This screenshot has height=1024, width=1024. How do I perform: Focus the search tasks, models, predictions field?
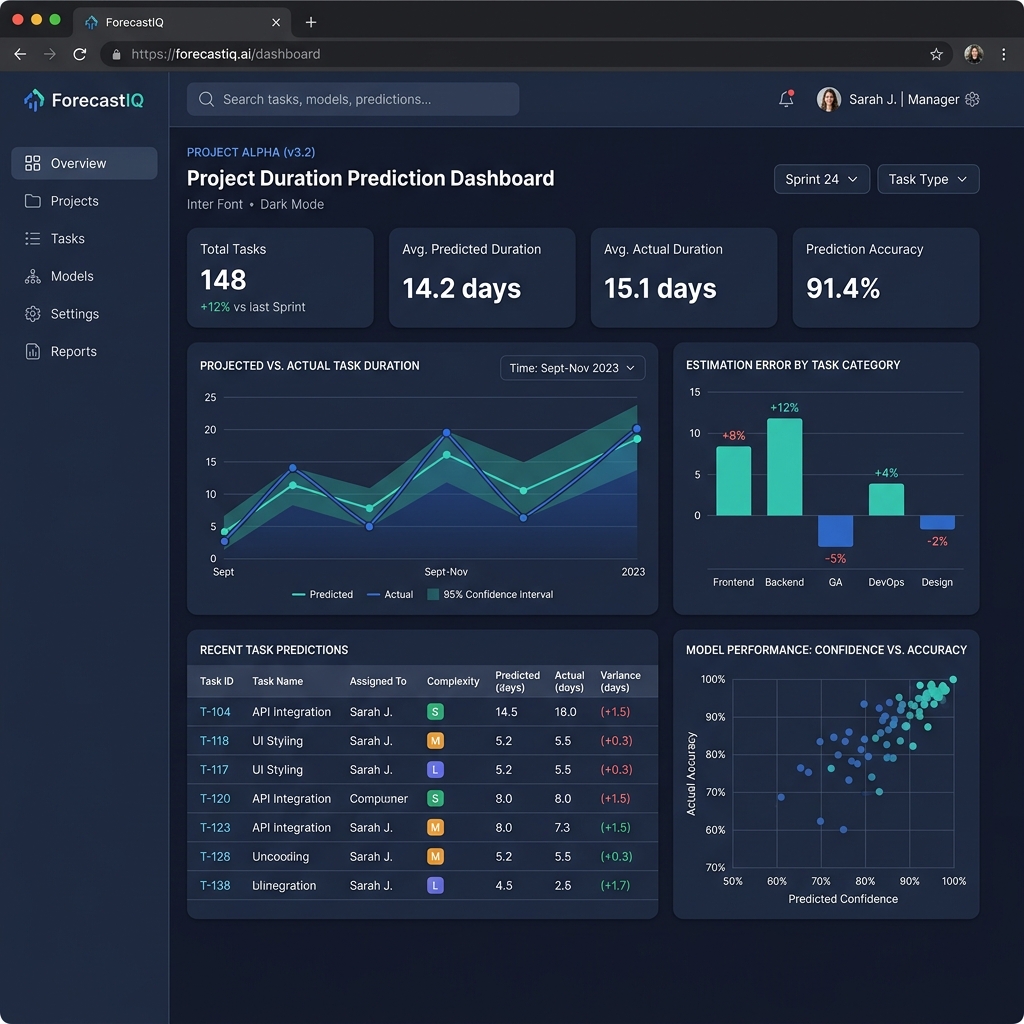[353, 99]
